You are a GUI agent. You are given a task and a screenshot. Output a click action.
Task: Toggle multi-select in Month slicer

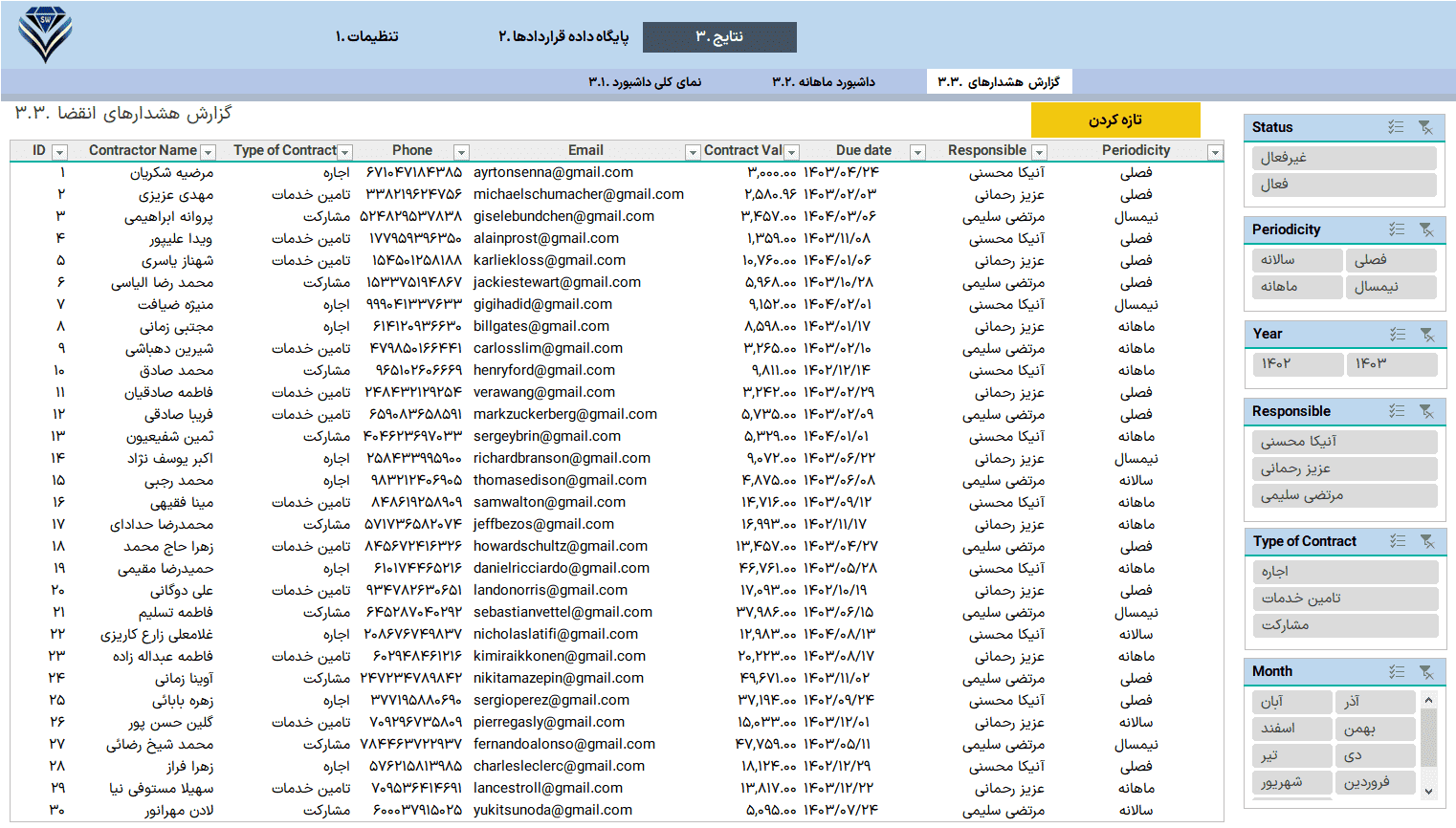(1398, 671)
